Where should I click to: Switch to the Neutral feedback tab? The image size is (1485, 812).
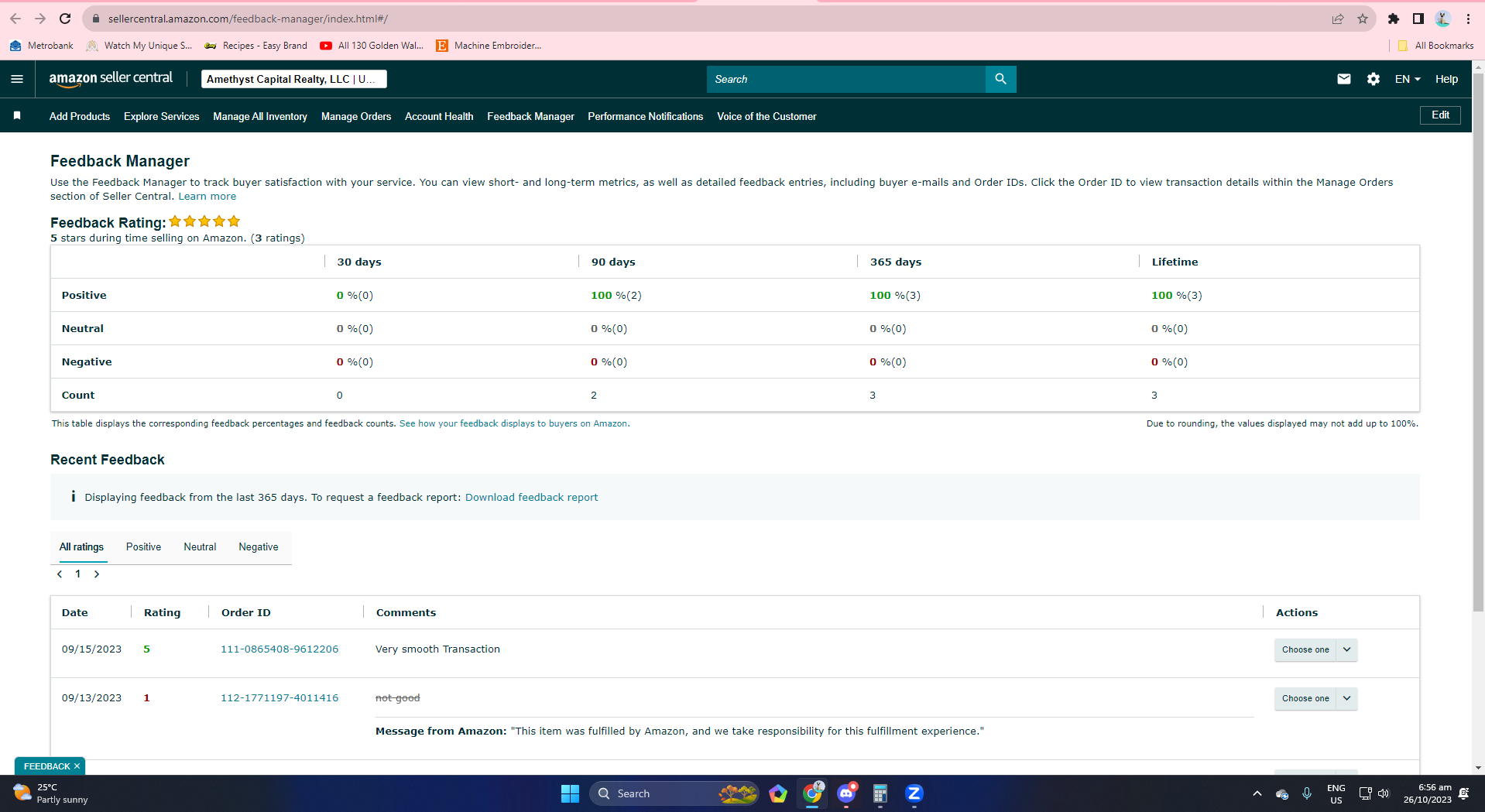[x=200, y=547]
